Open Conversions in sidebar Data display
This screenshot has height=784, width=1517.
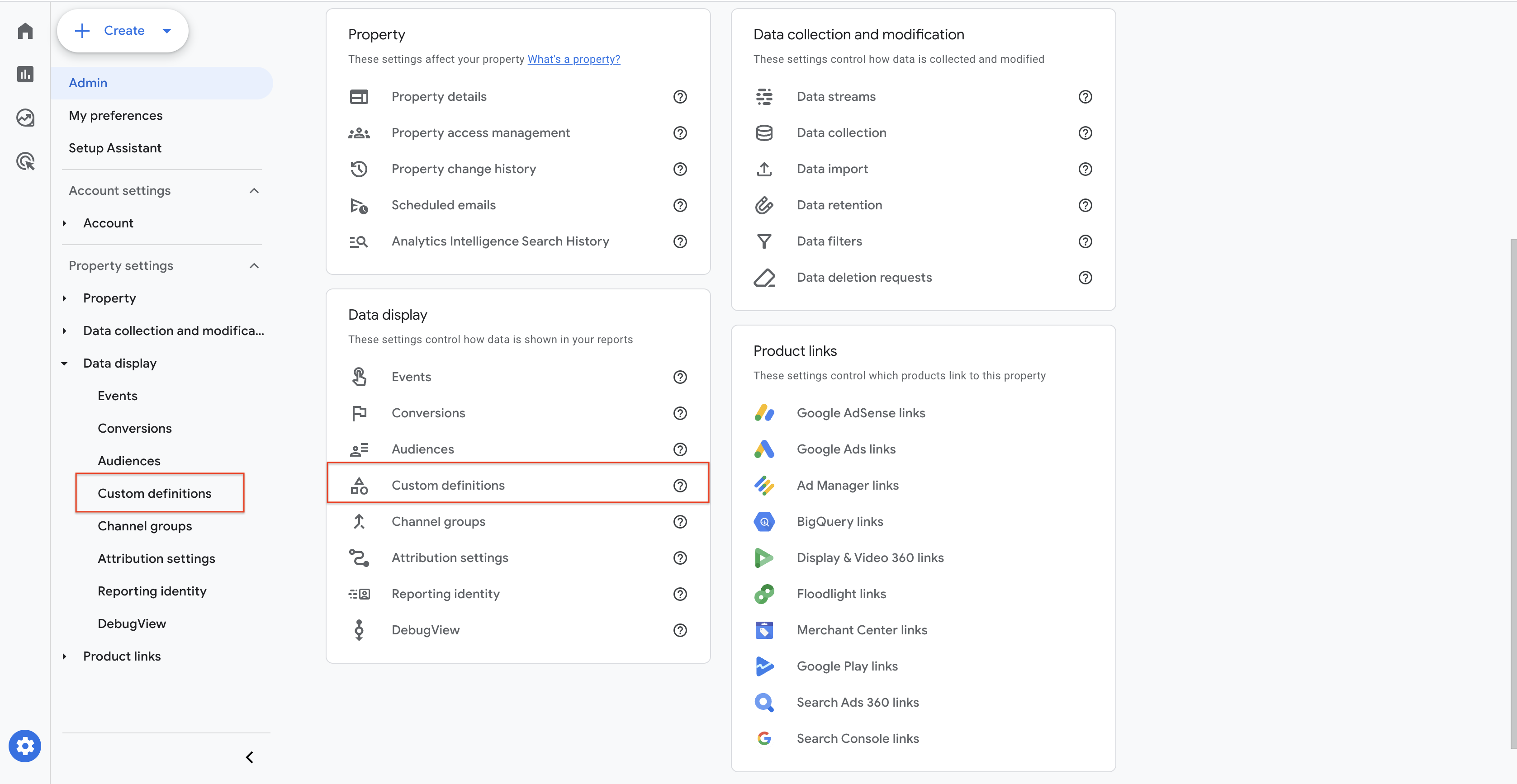pyautogui.click(x=134, y=429)
